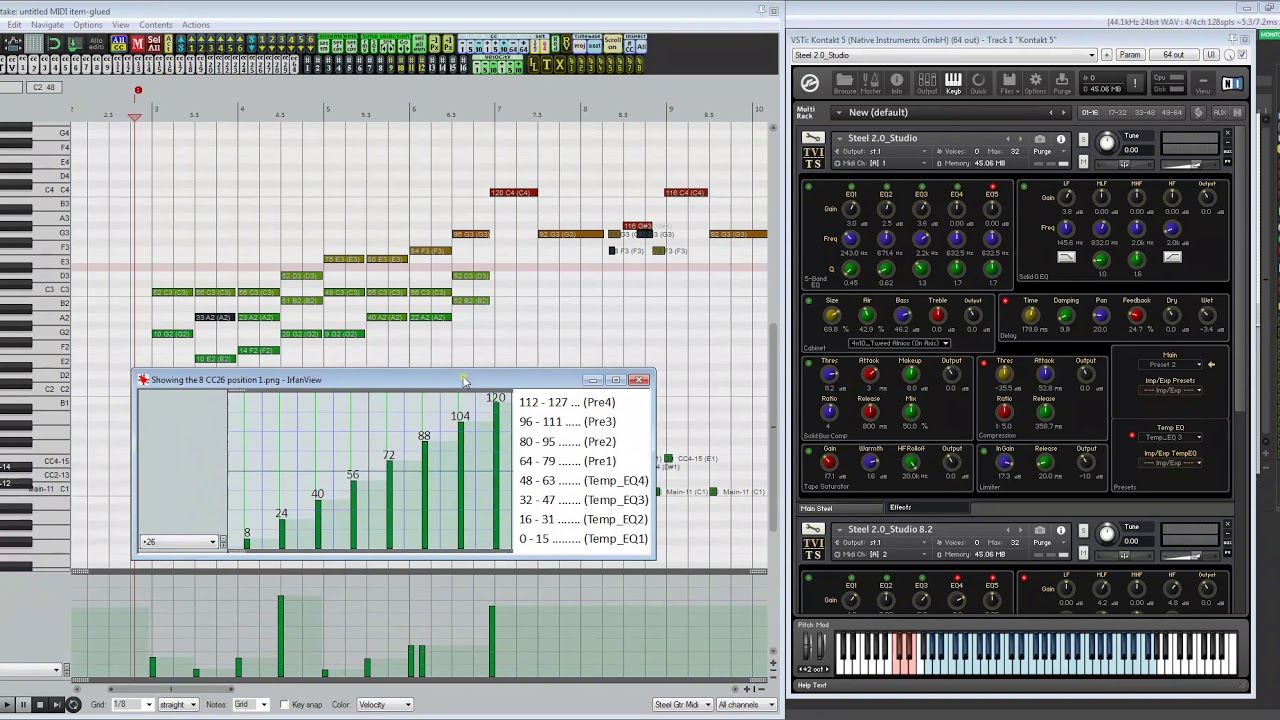Screen dimensions: 1280x720
Task: Open Kontakt Master editor
Action: pyautogui.click(x=871, y=84)
